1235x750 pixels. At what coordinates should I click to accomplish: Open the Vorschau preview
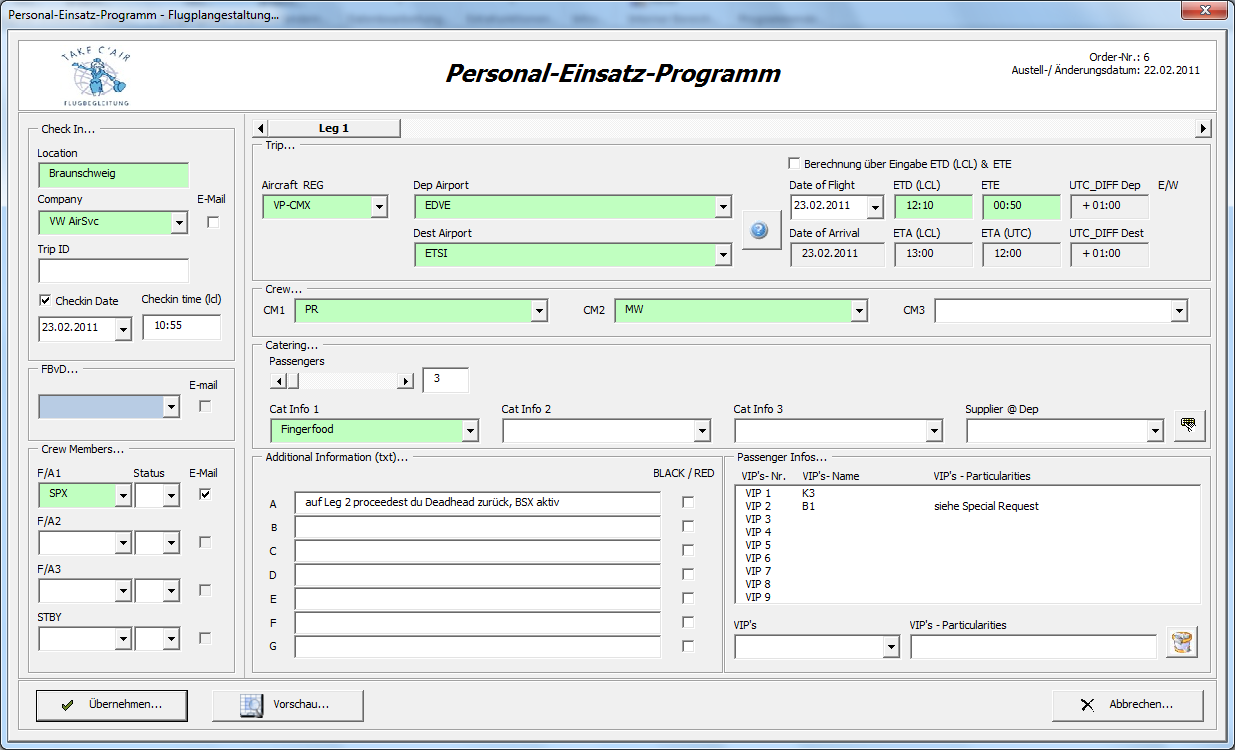click(x=287, y=704)
